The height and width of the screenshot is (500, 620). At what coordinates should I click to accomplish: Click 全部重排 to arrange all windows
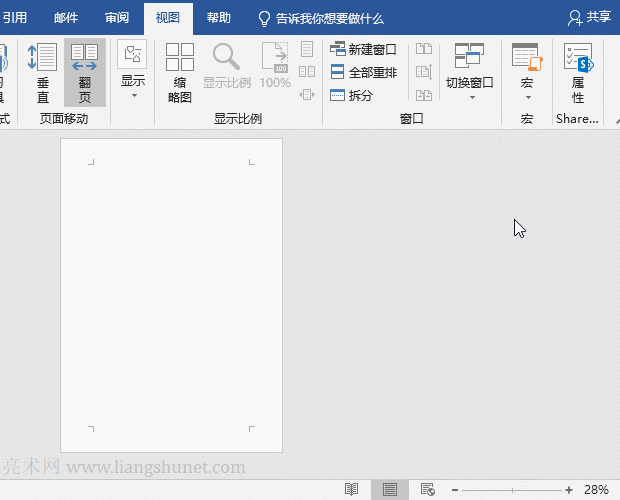364,72
